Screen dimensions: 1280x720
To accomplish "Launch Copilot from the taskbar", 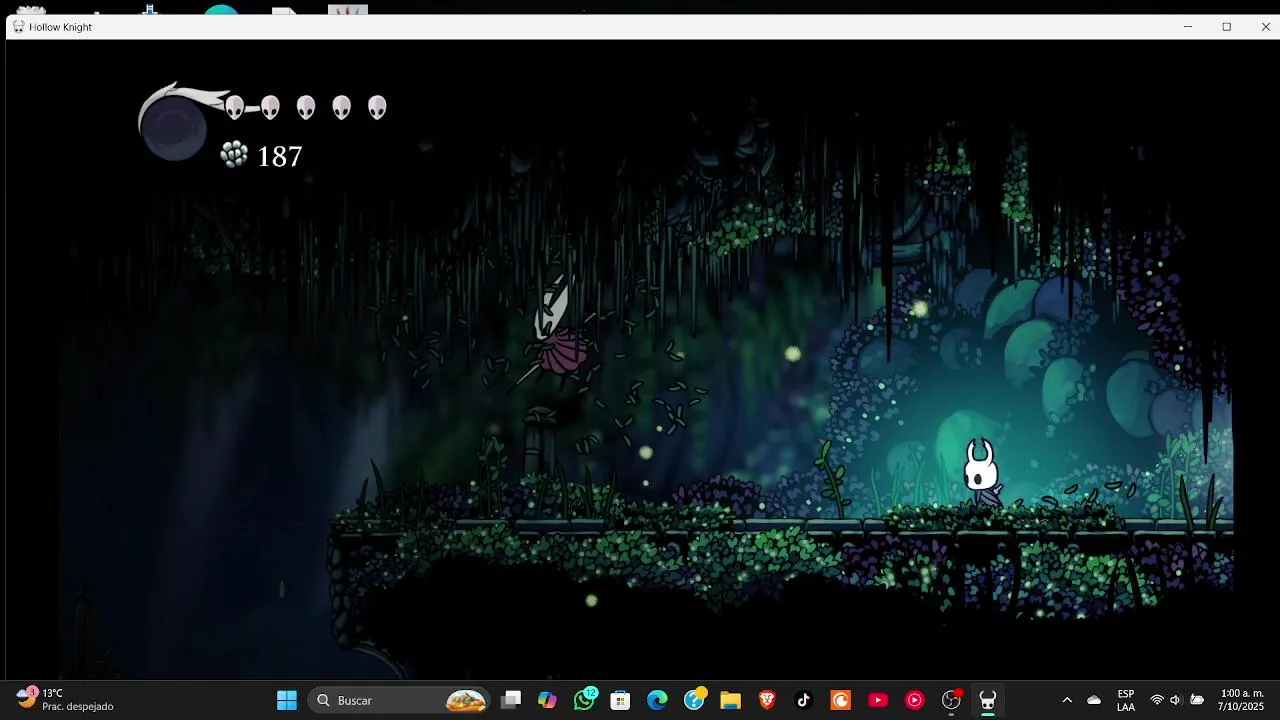I will (547, 700).
